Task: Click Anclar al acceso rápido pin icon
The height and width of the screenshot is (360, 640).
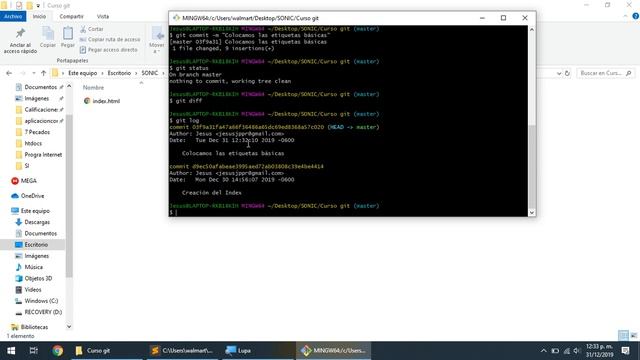Action: [20, 33]
